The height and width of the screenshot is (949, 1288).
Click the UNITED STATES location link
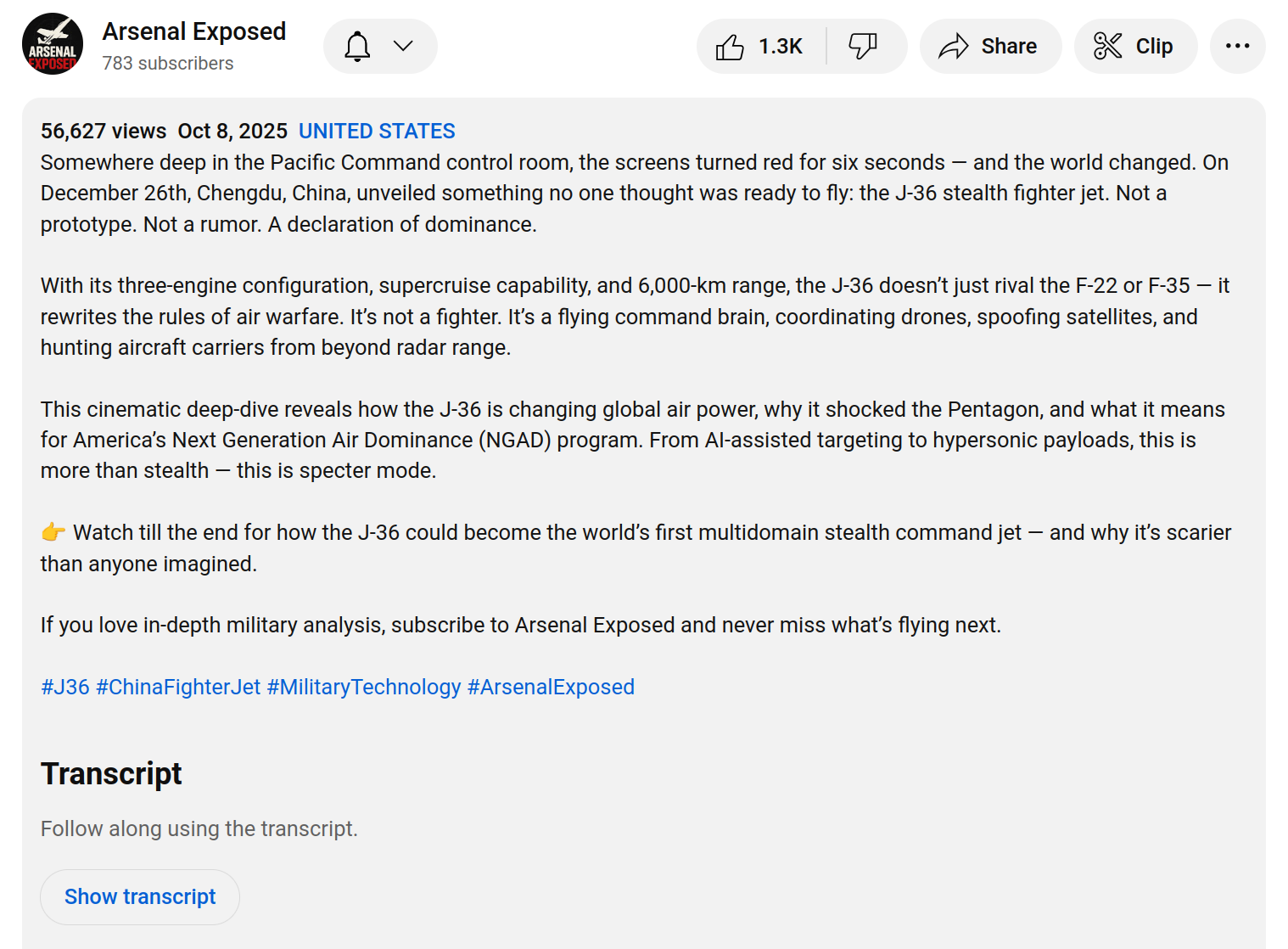point(377,131)
